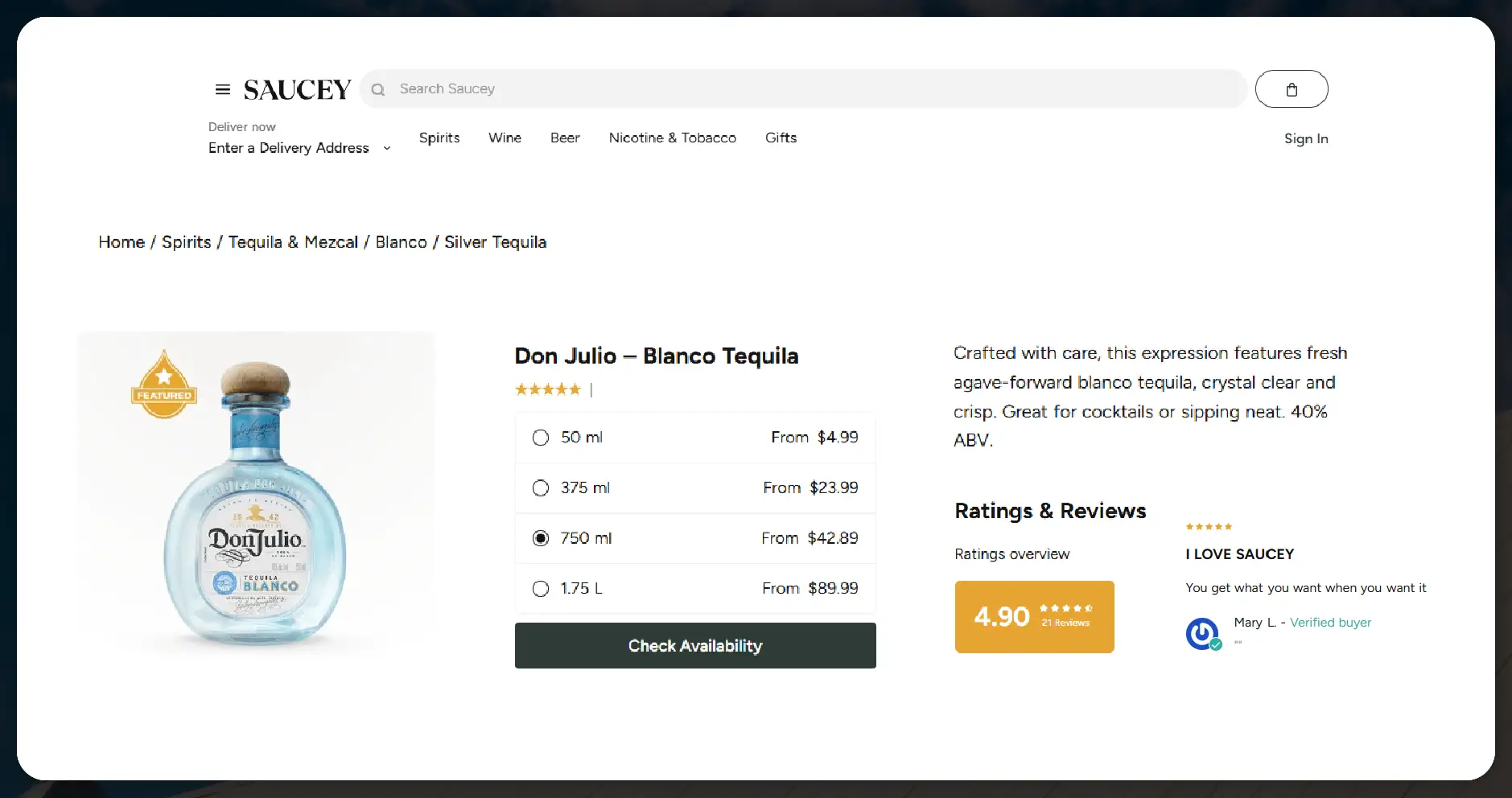1512x798 pixels.
Task: Open the shopping bag icon
Action: [x=1291, y=88]
